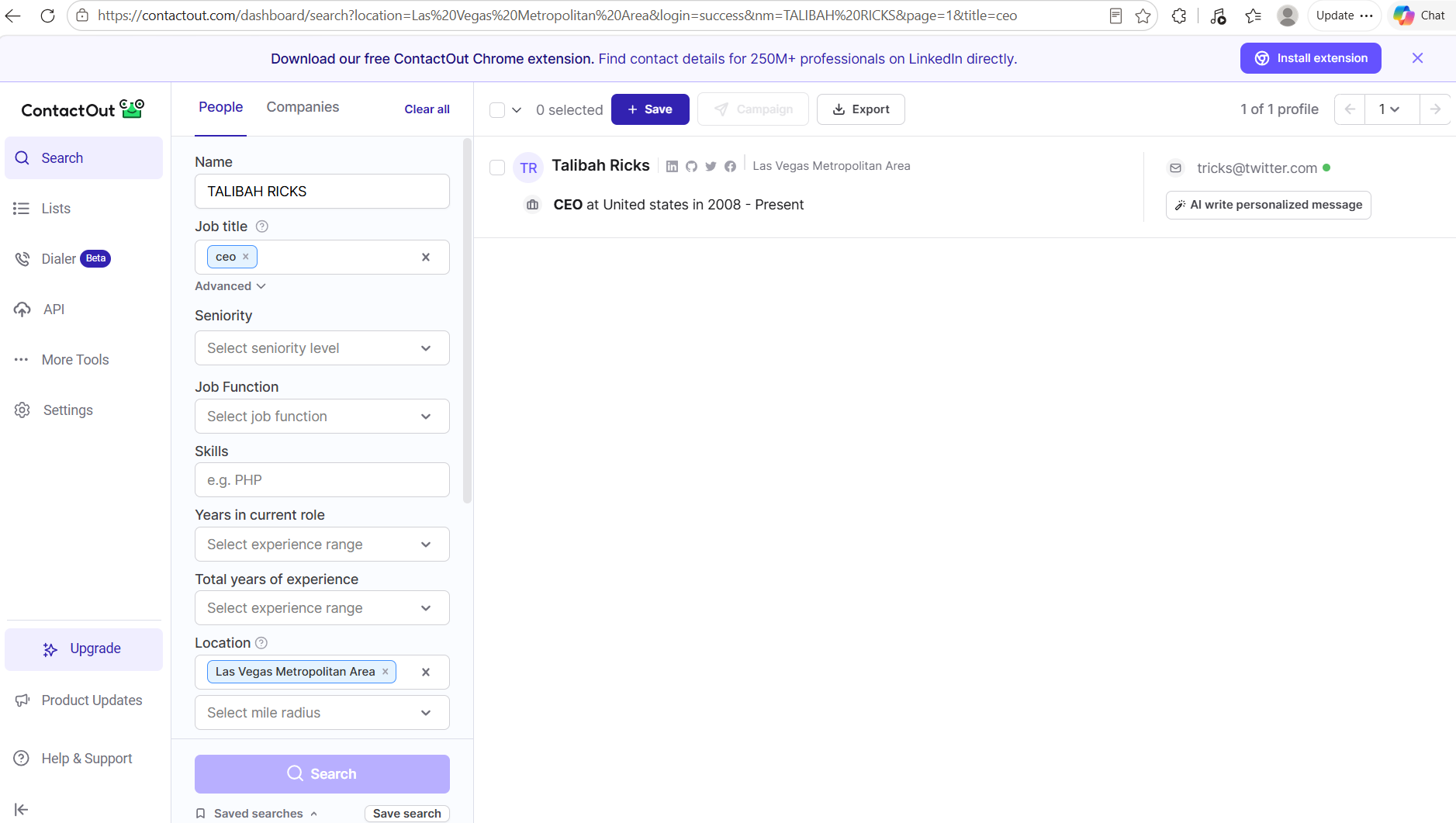Go to next results page arrow

click(x=1435, y=109)
